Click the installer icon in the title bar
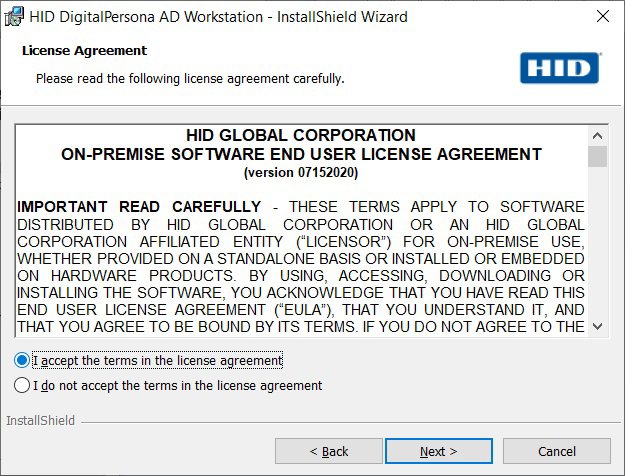625x476 pixels. pos(15,17)
